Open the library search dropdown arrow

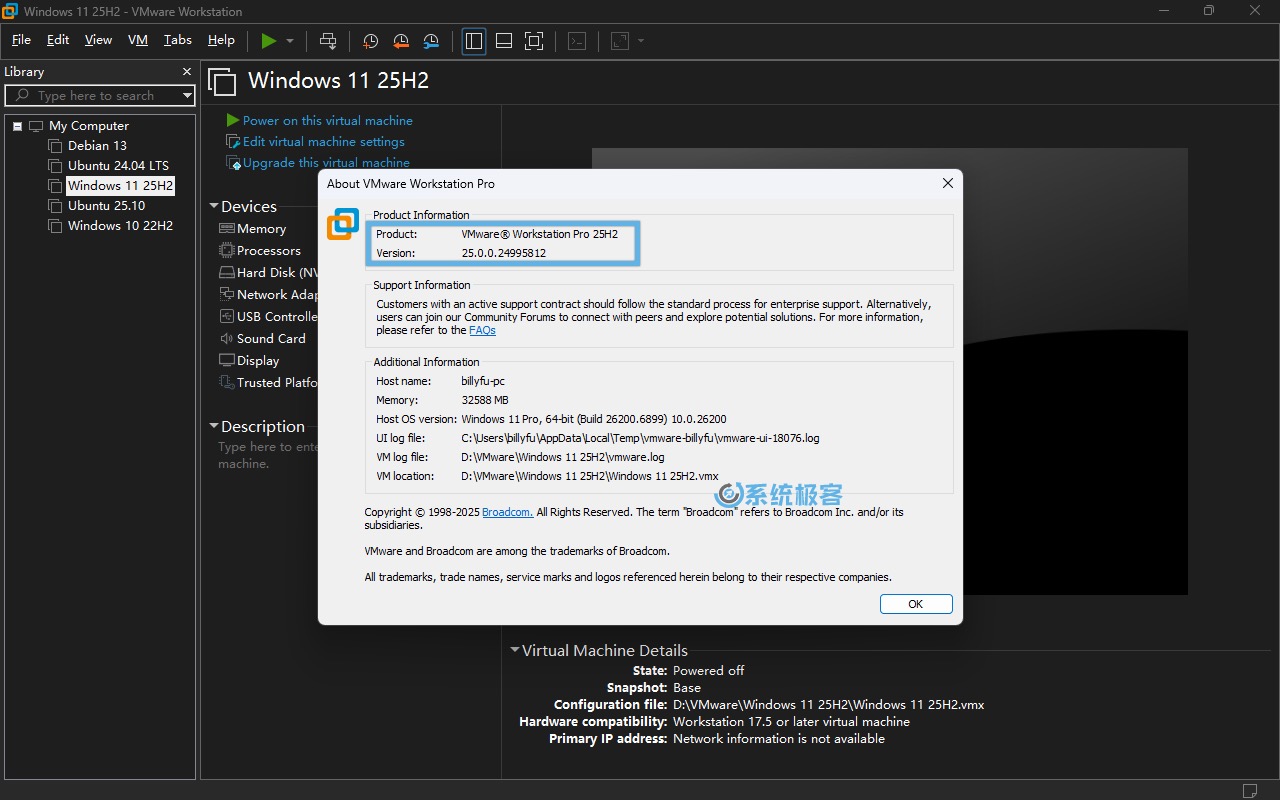click(187, 96)
